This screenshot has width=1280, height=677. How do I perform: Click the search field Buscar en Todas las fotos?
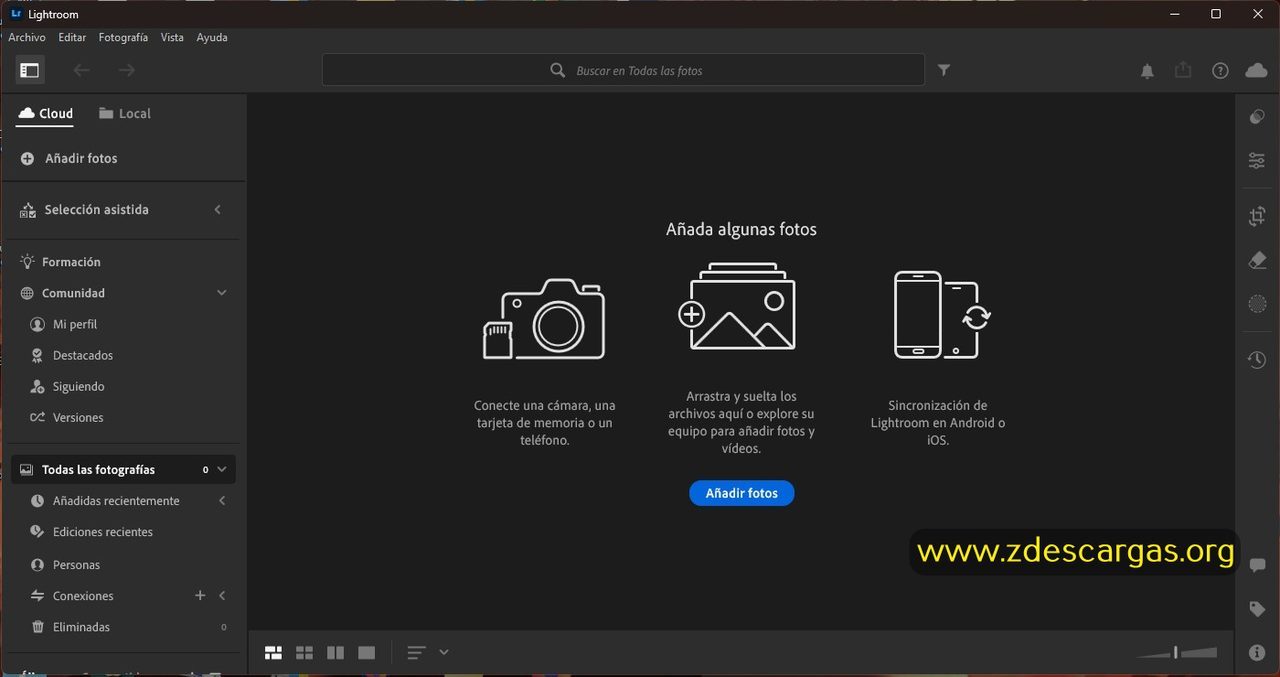point(623,70)
